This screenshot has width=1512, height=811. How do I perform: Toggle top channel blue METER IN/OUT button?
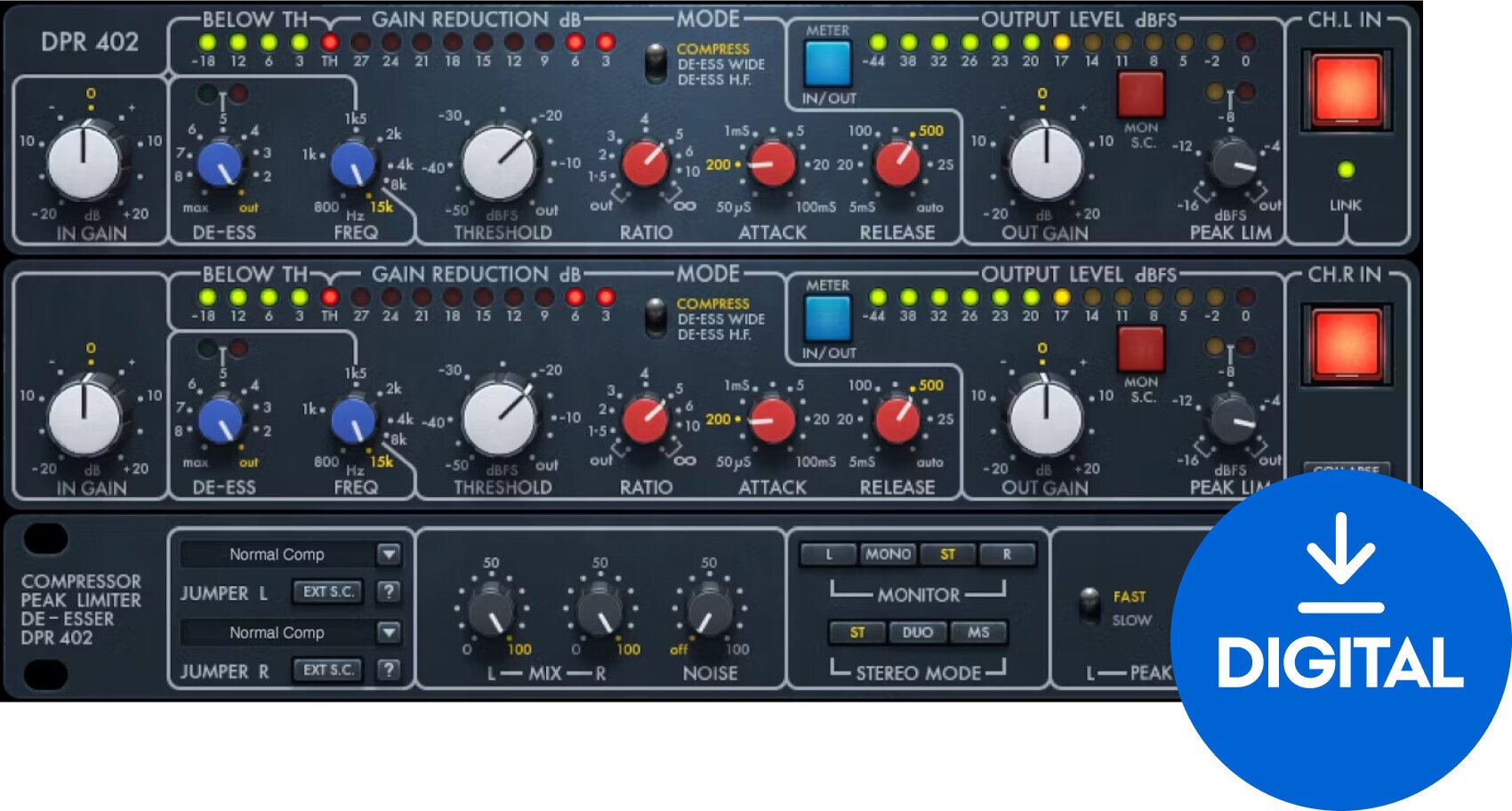pyautogui.click(x=828, y=62)
